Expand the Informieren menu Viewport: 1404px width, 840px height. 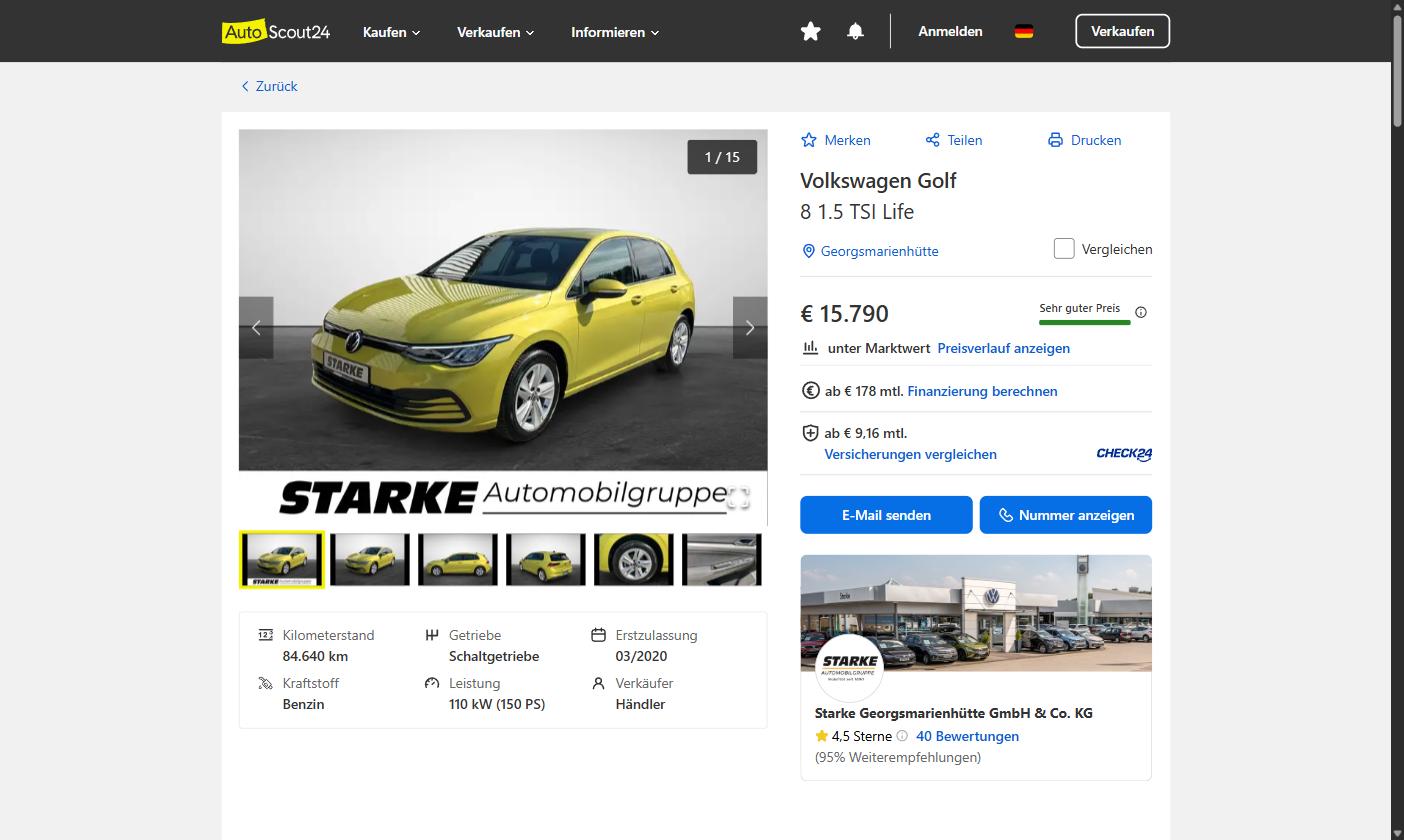pos(615,32)
